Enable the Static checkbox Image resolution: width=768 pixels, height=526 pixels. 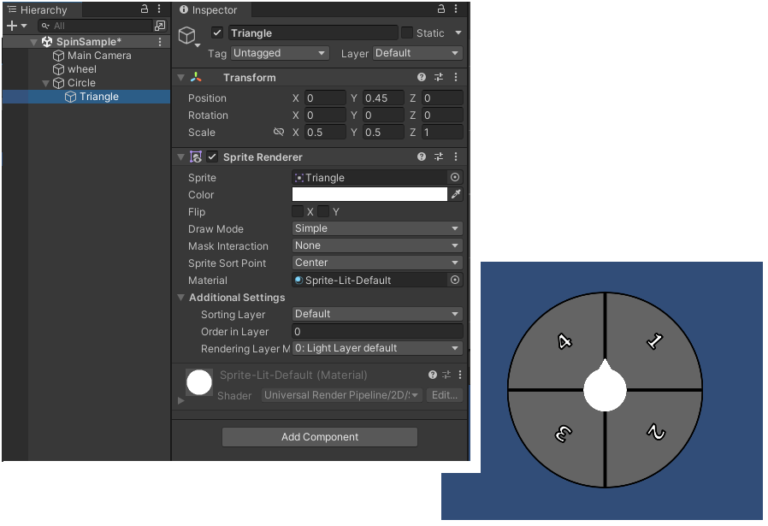406,33
